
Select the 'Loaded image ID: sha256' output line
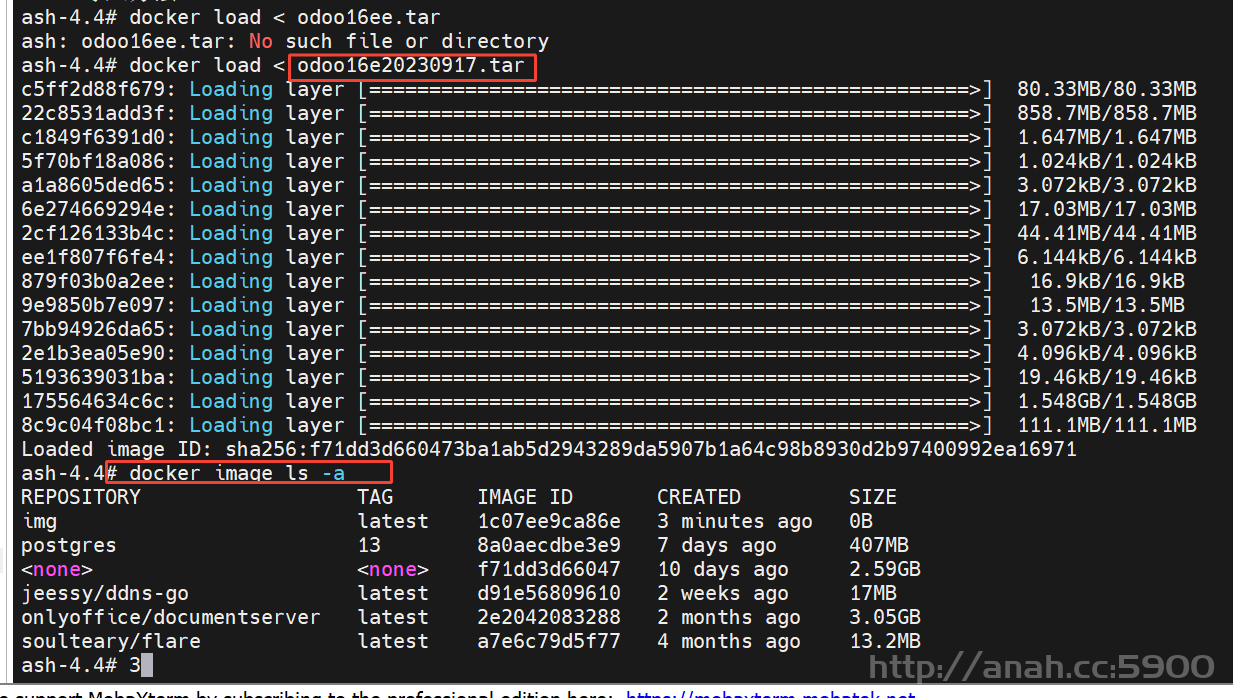pyautogui.click(x=549, y=450)
